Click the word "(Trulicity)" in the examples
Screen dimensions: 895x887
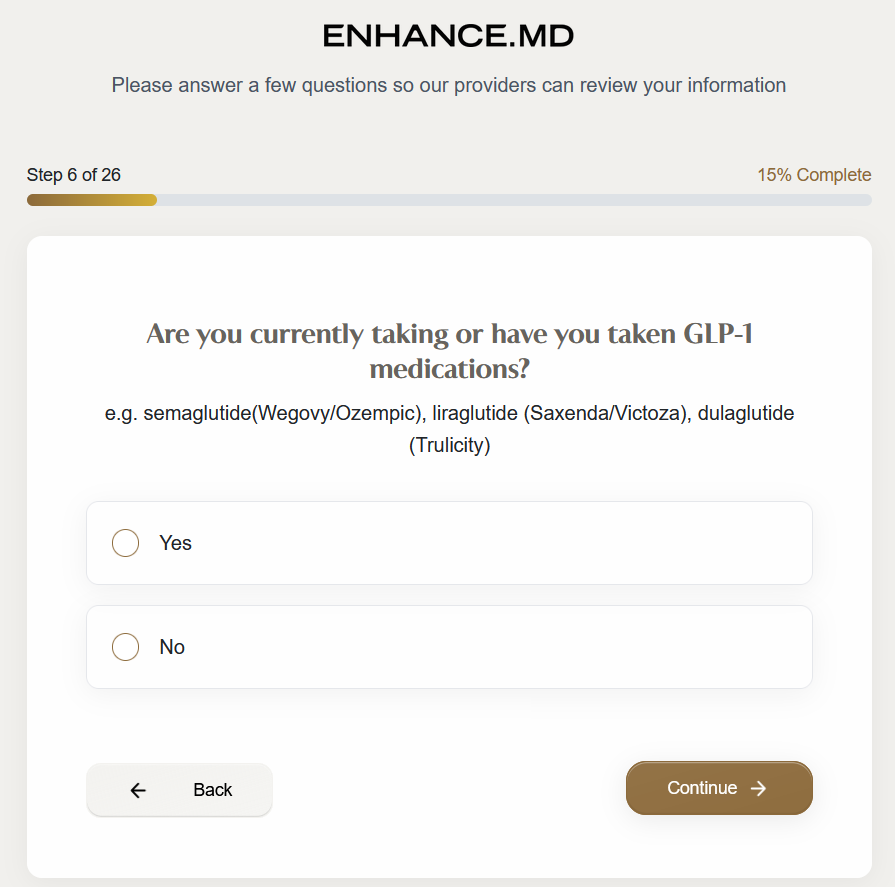point(449,445)
